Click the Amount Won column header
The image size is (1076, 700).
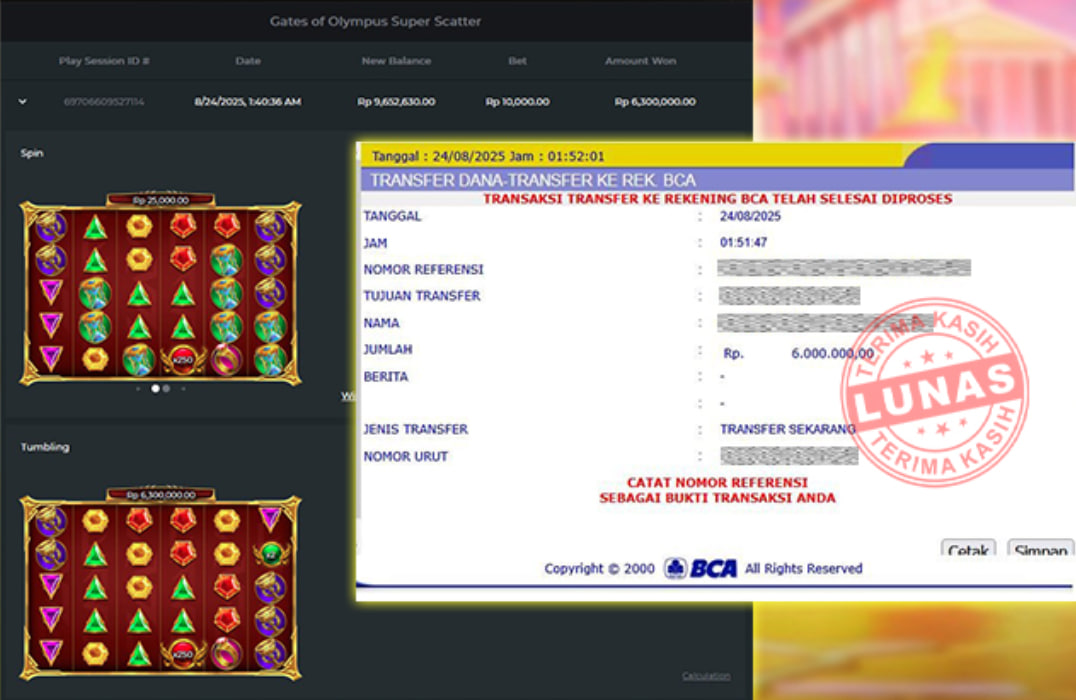[x=640, y=61]
